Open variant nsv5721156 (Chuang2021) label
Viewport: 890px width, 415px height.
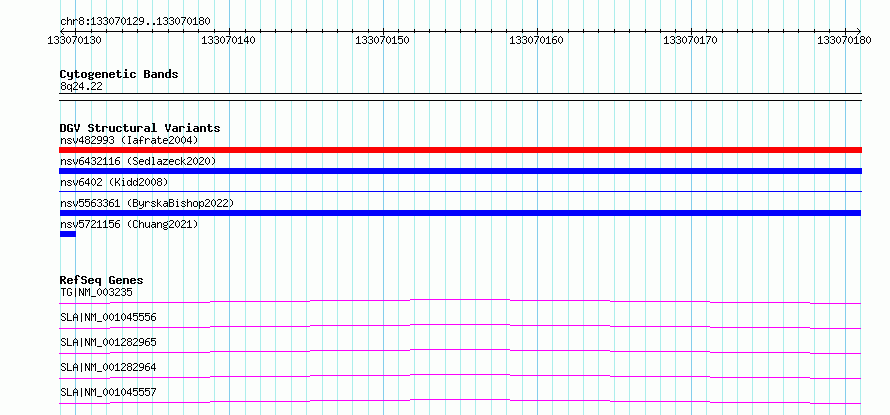(129, 224)
